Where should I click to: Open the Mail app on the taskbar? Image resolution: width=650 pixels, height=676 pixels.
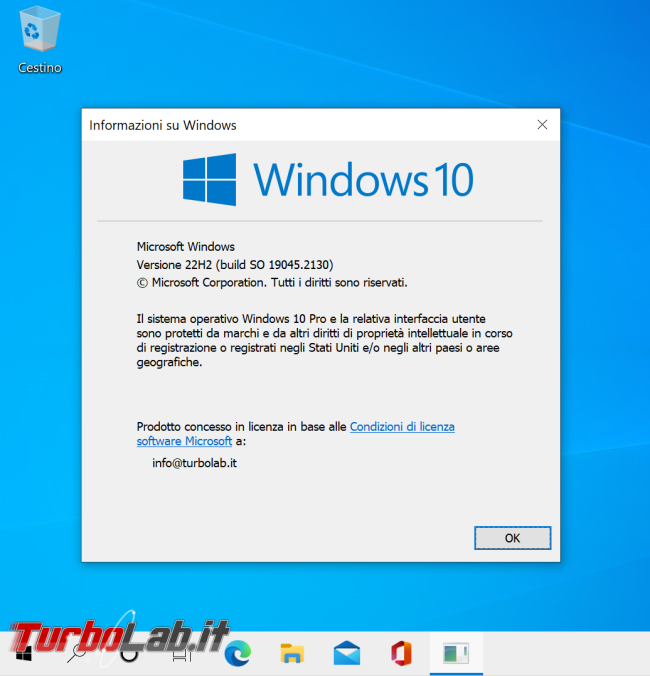pos(347,653)
